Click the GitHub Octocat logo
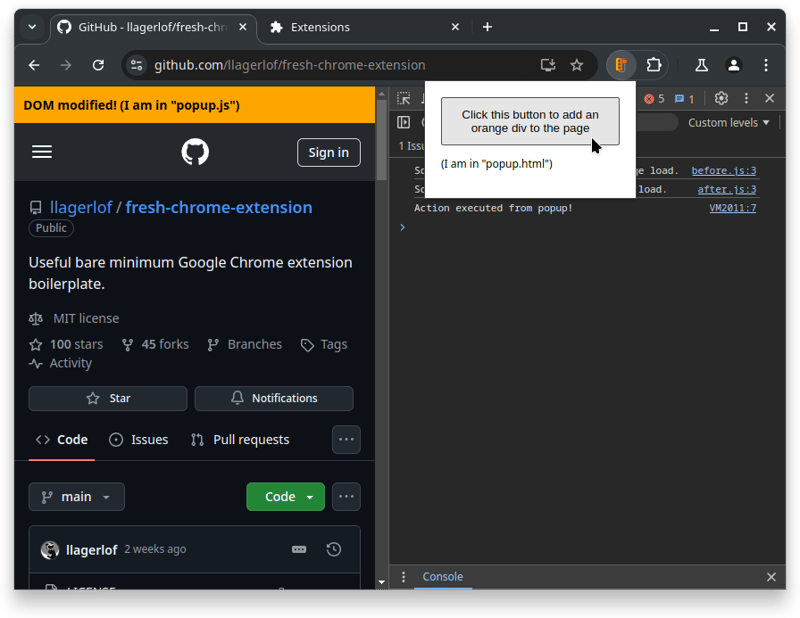The image size is (800, 618). click(x=195, y=152)
